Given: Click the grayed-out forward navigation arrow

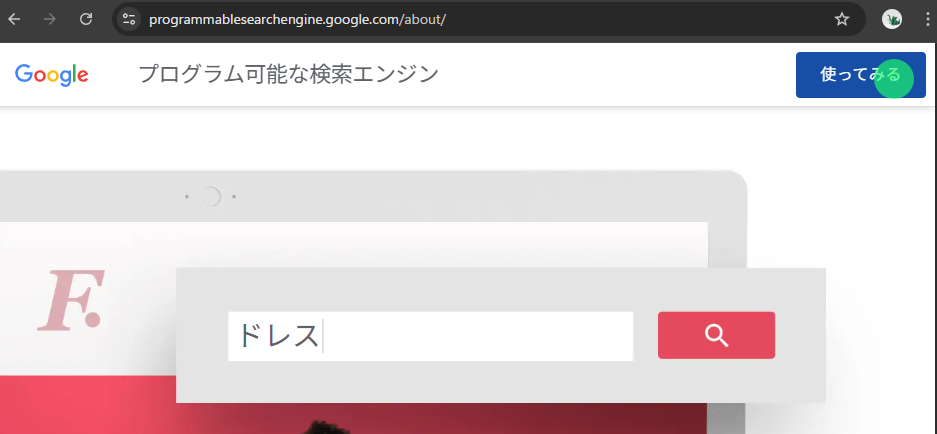Looking at the screenshot, I should [50, 19].
